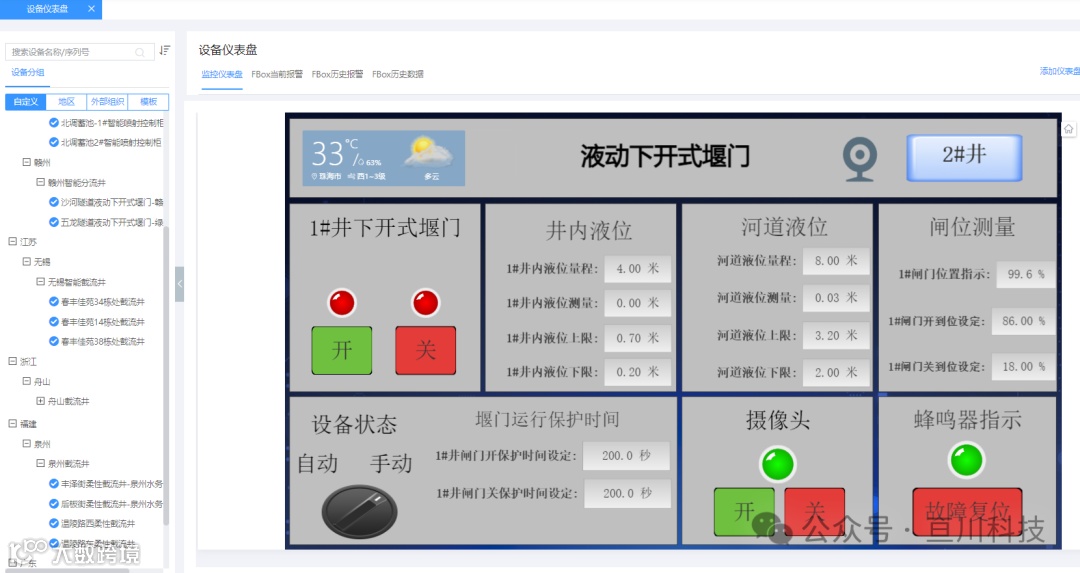Select the 设备分组 tab
1080x573 pixels.
click(28, 72)
